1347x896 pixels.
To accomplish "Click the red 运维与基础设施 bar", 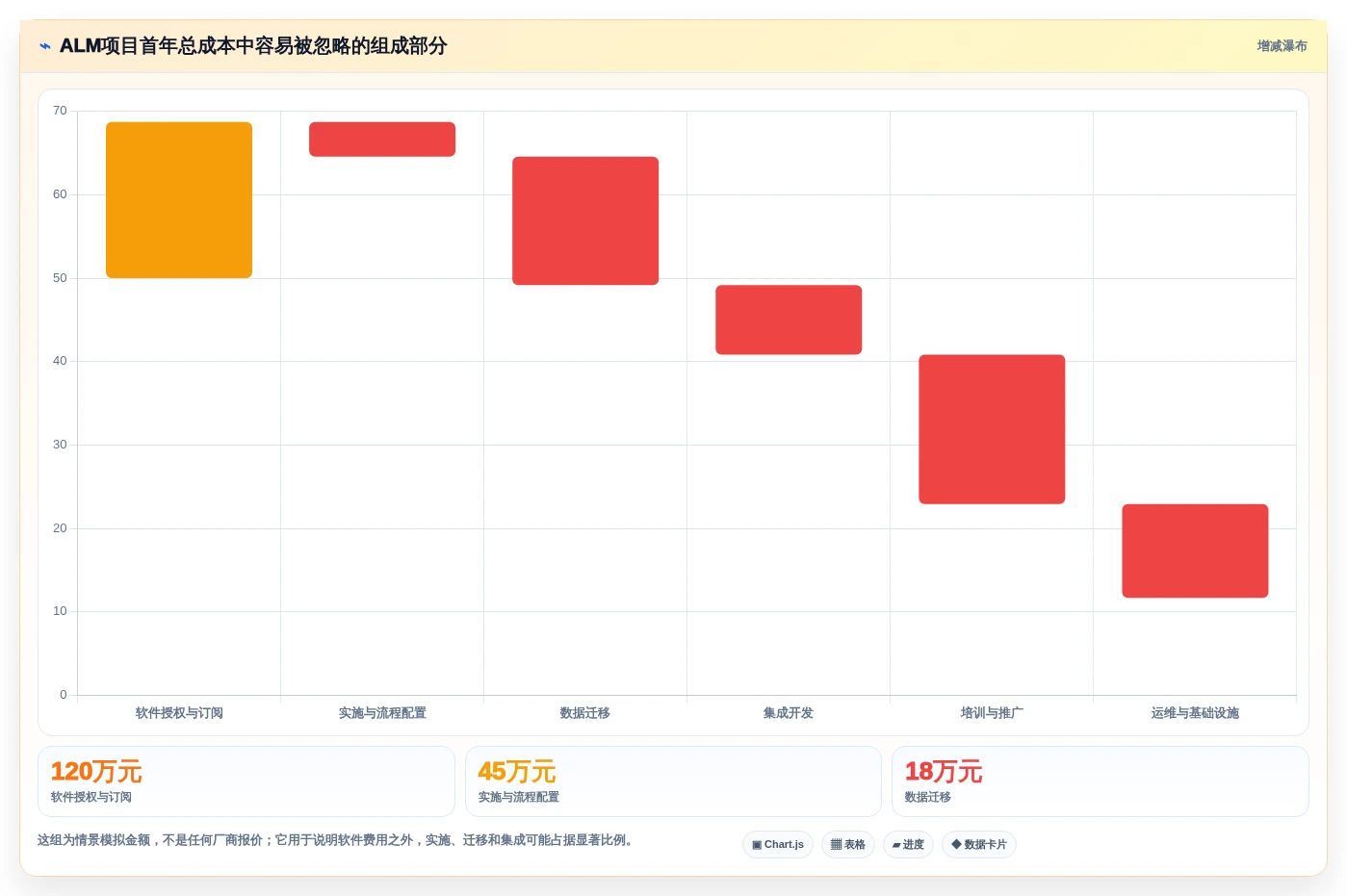I will [1195, 550].
